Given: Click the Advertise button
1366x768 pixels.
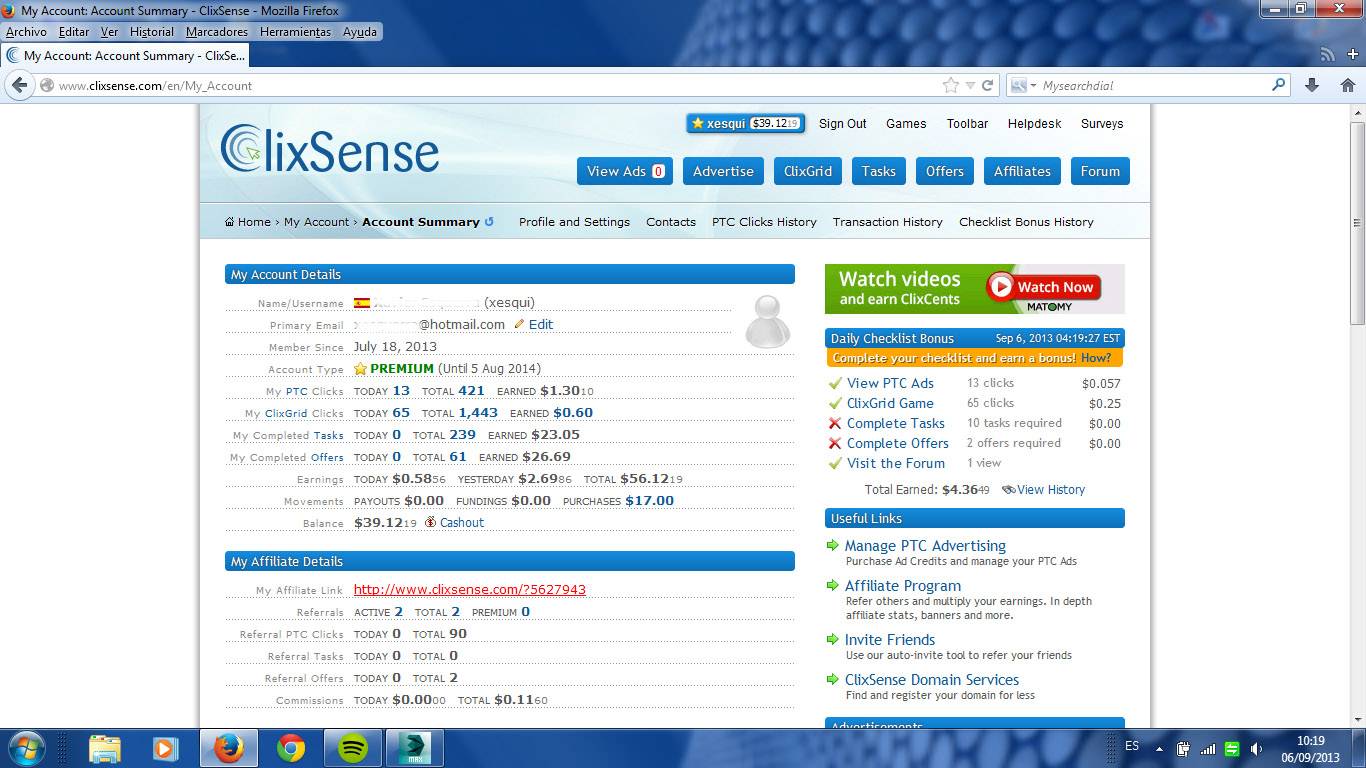Looking at the screenshot, I should point(723,171).
